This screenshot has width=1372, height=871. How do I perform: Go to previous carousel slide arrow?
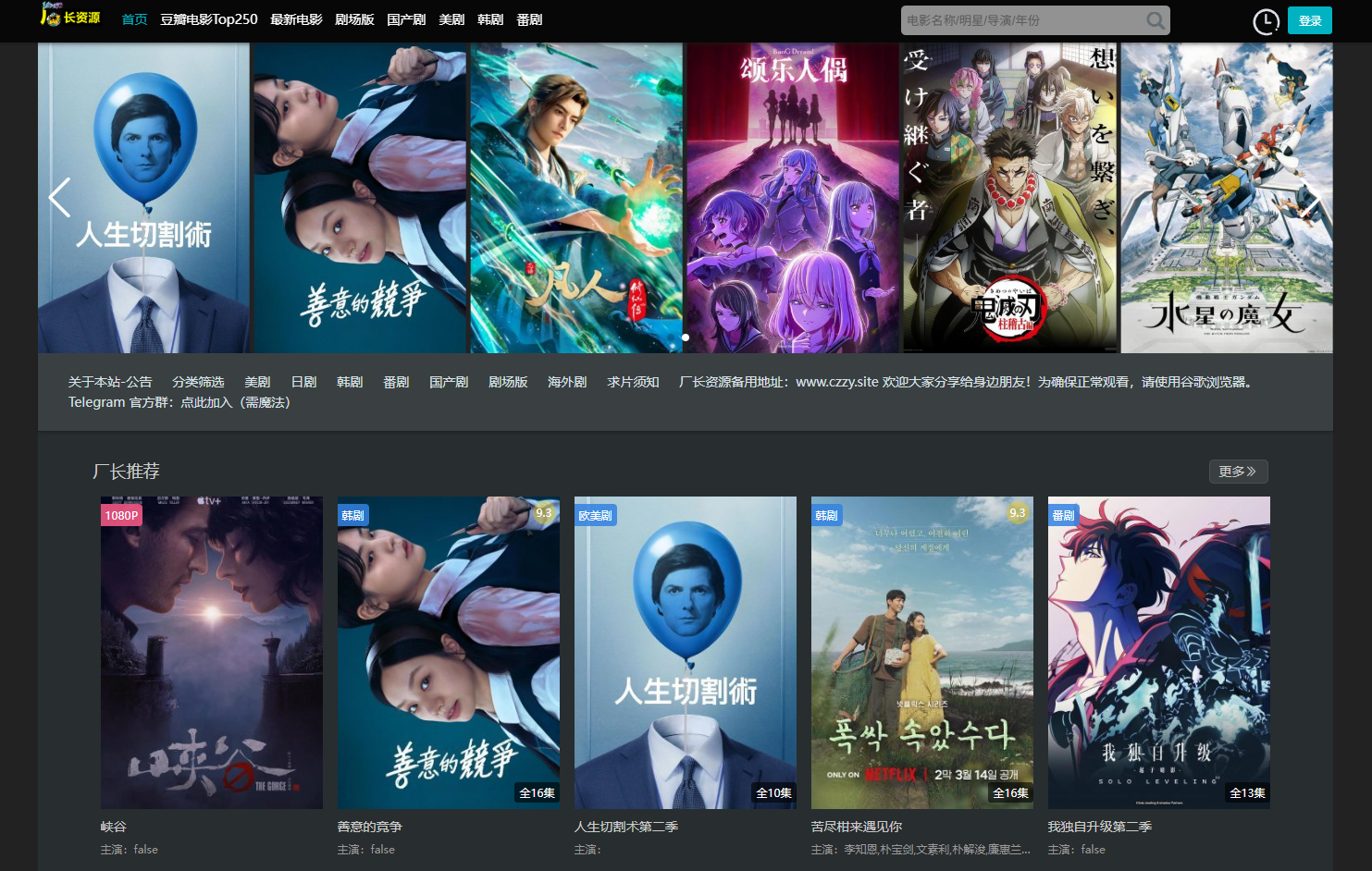click(59, 197)
